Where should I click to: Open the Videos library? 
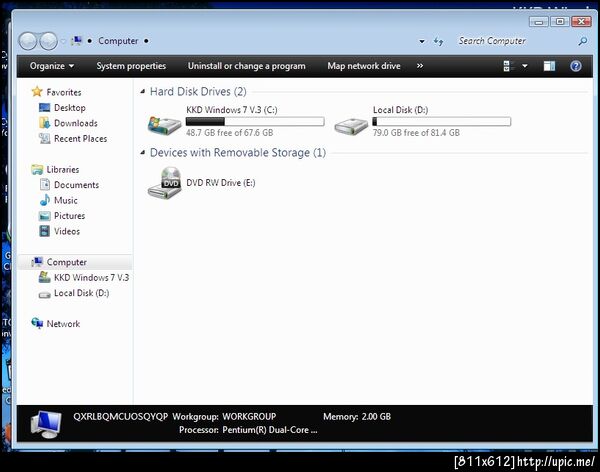pos(67,231)
